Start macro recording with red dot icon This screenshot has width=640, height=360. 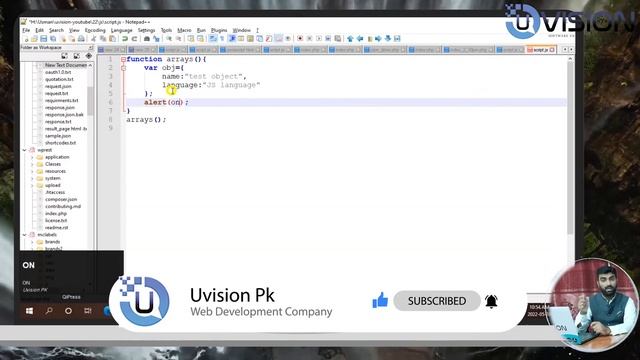point(300,39)
